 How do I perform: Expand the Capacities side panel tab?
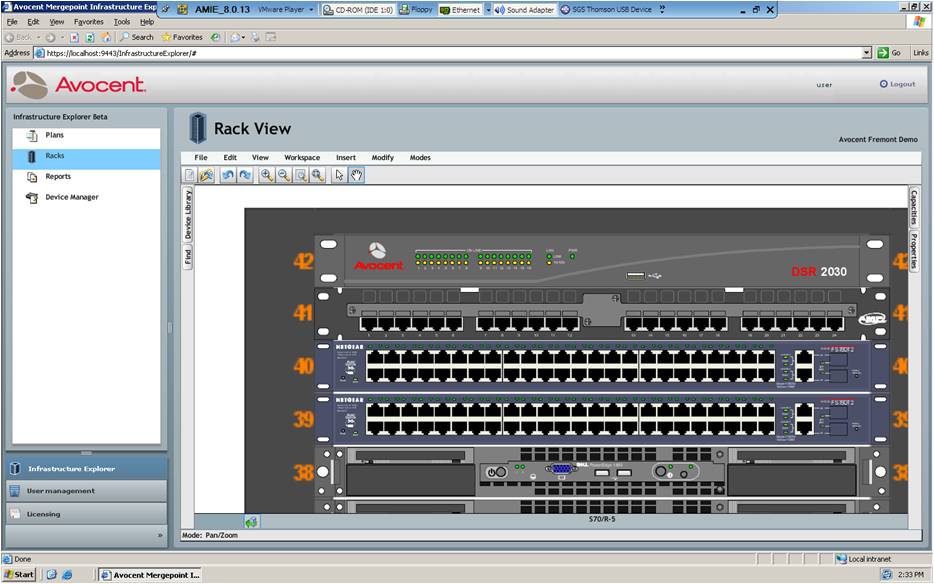913,207
